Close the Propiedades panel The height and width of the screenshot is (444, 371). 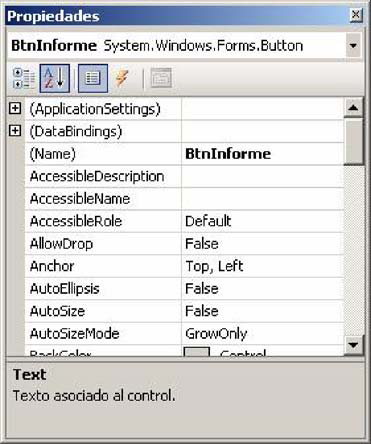coord(356,15)
